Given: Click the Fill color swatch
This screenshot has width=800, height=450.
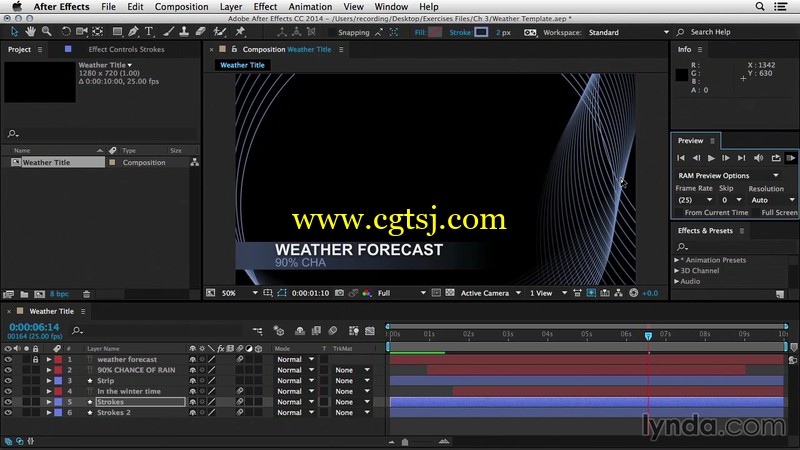Looking at the screenshot, I should 435,32.
